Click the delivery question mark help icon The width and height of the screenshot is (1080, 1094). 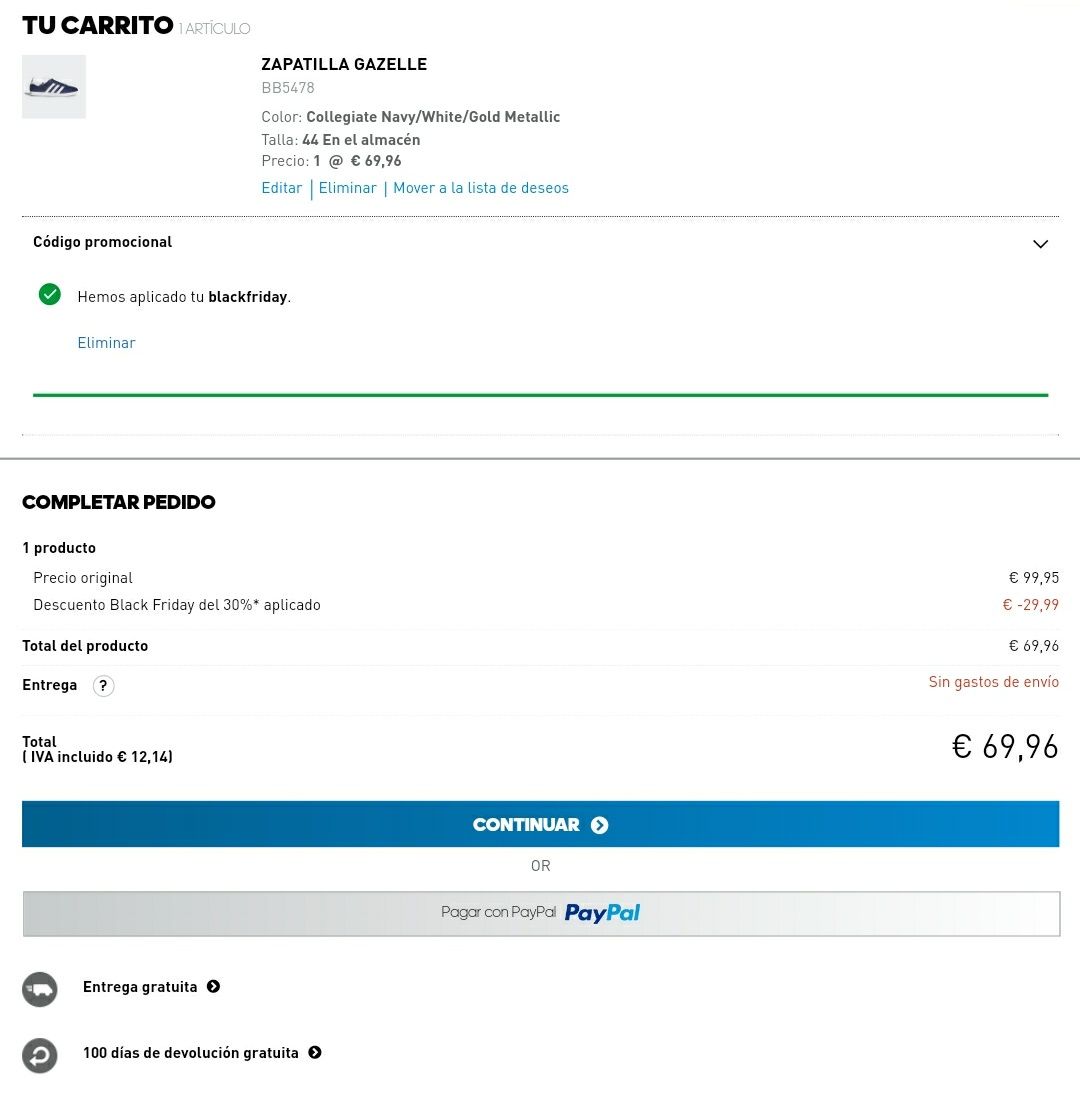[x=103, y=686]
